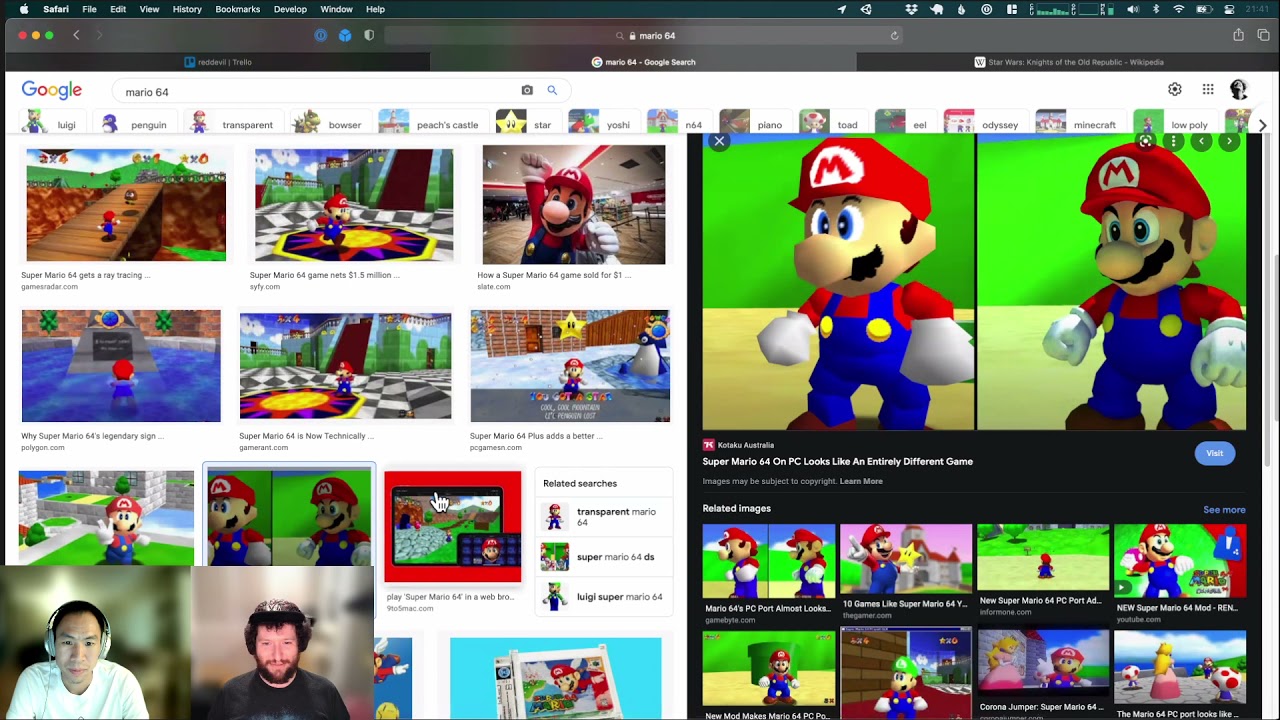The width and height of the screenshot is (1280, 720).
Task: Switch to the Star Wars Wikipedia tab
Action: pos(1068,62)
